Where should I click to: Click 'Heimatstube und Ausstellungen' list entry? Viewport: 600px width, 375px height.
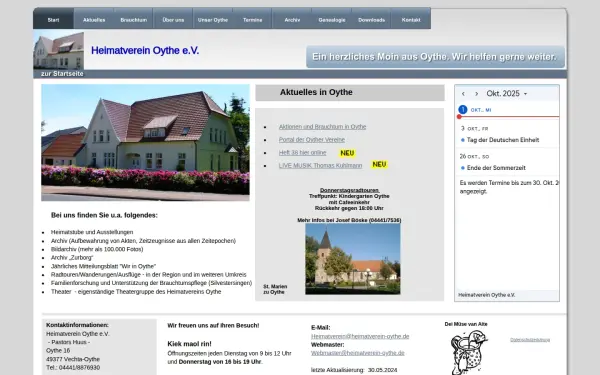point(92,232)
